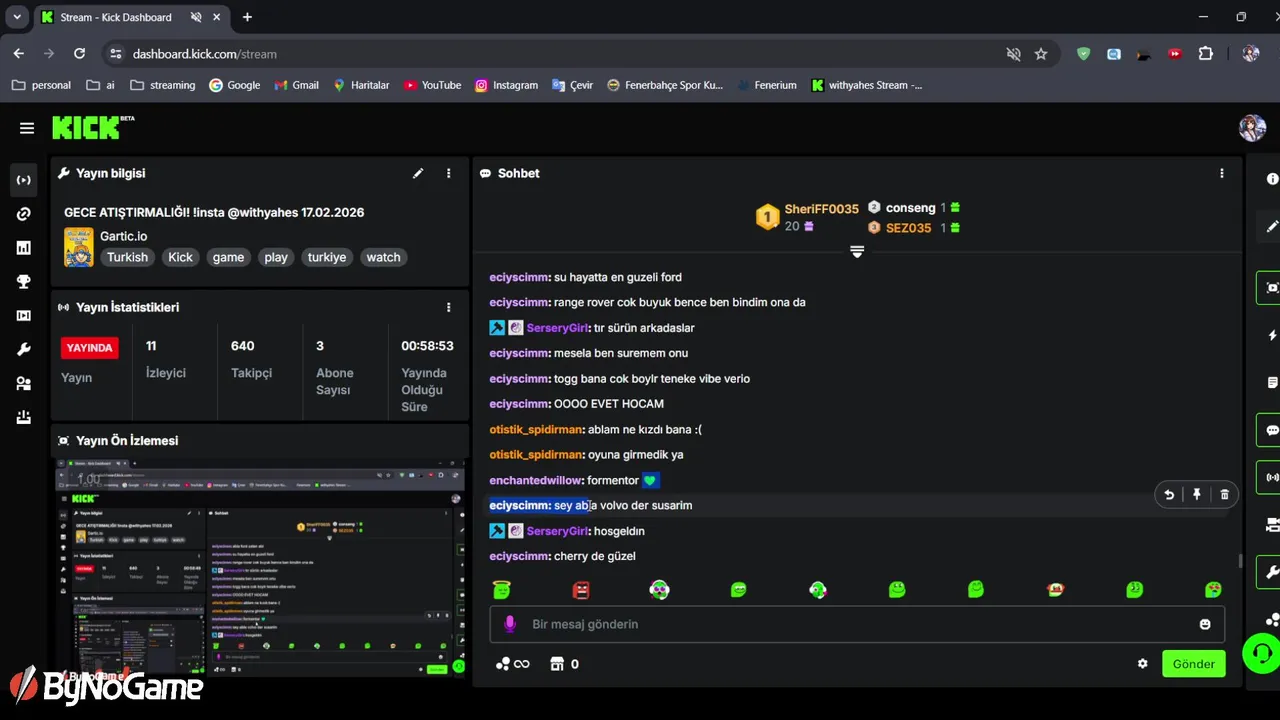Select the Stream icon in left sidebar
The image size is (1280, 720).
click(24, 180)
